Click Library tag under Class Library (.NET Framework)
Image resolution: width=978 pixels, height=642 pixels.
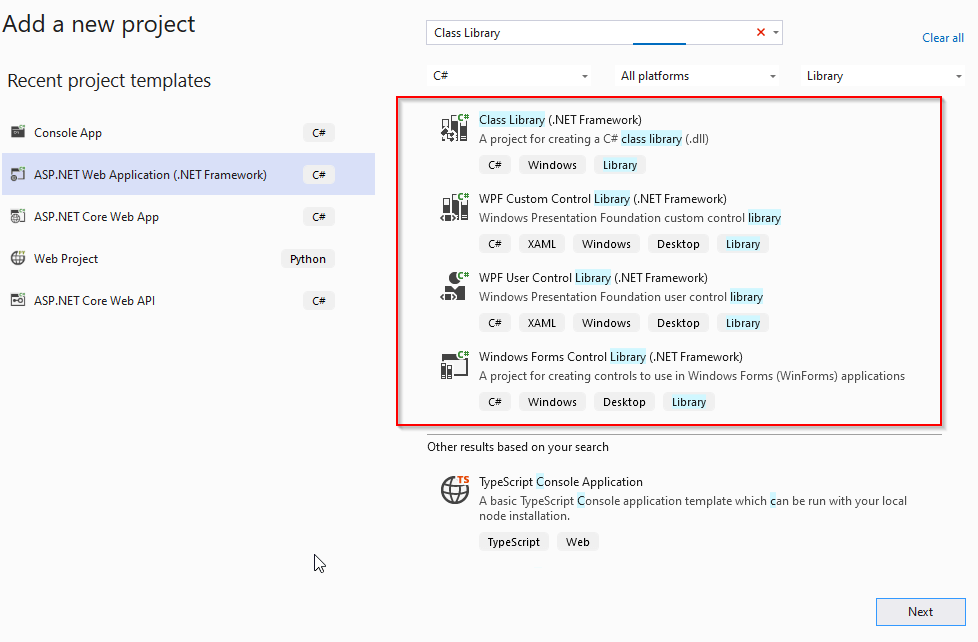point(620,165)
